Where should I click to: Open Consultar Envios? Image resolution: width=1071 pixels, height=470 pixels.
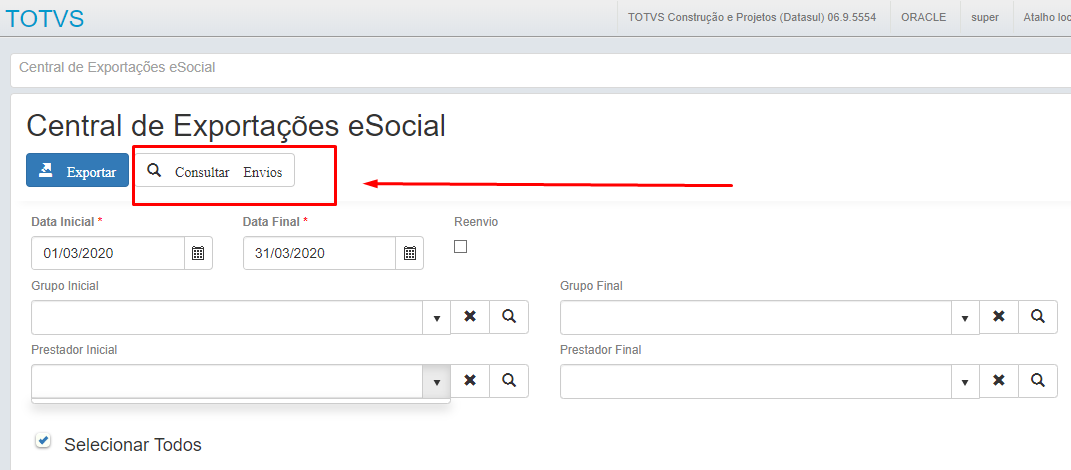(214, 170)
